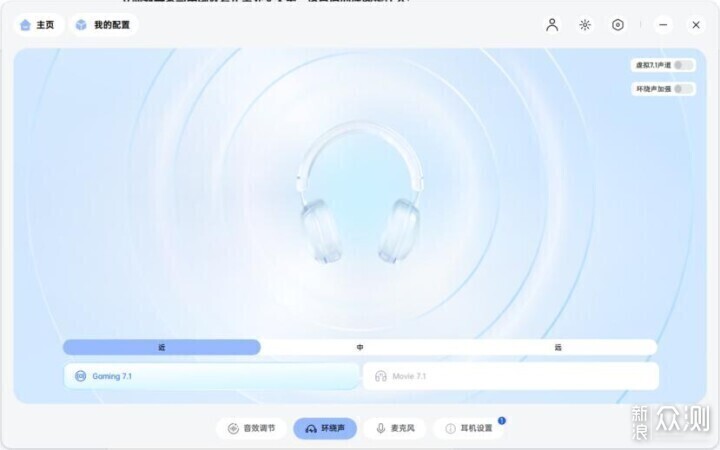The image size is (720, 450).
Task: Select the 中 distance option
Action: click(360, 347)
